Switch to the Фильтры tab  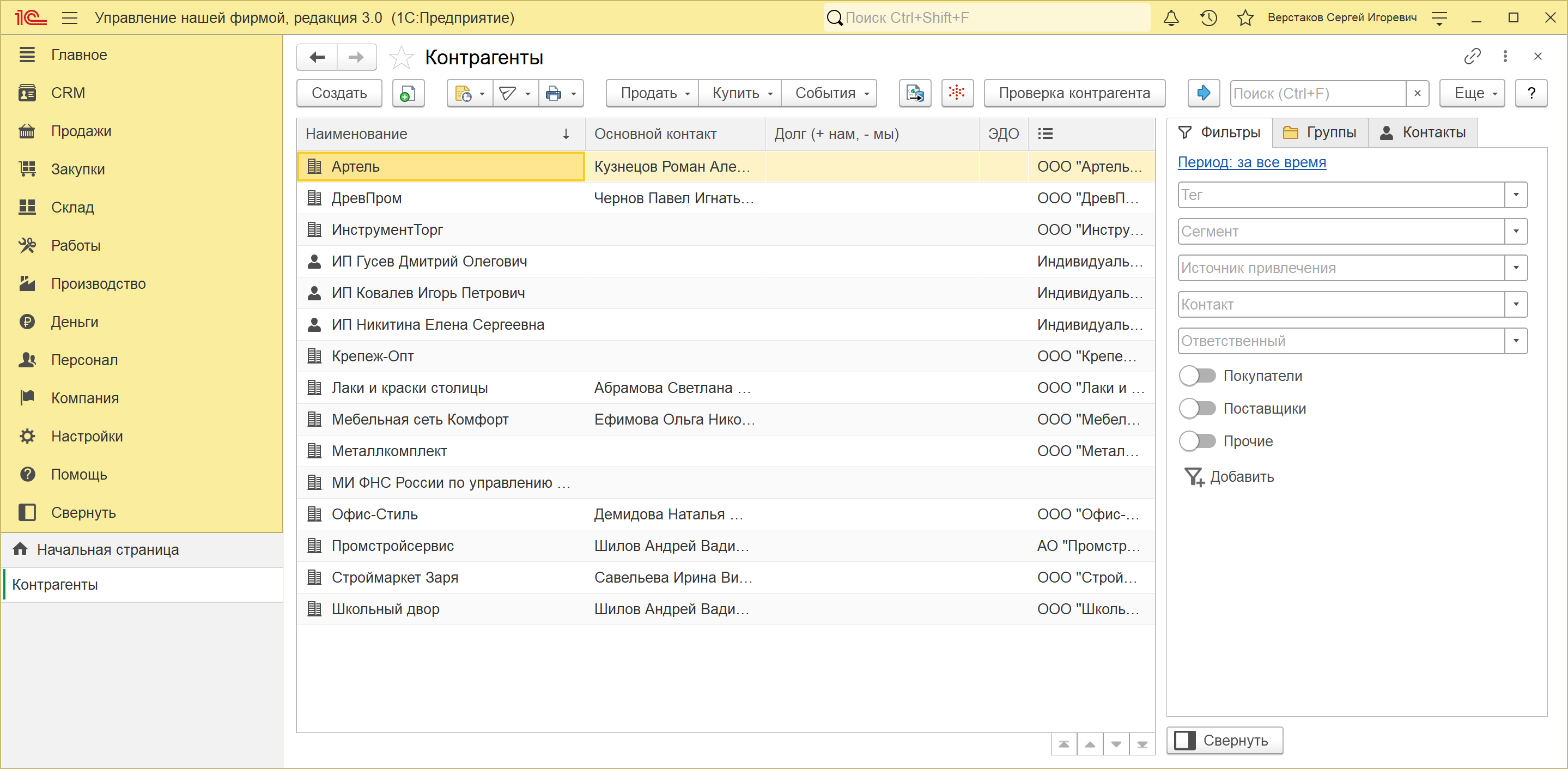(1220, 133)
